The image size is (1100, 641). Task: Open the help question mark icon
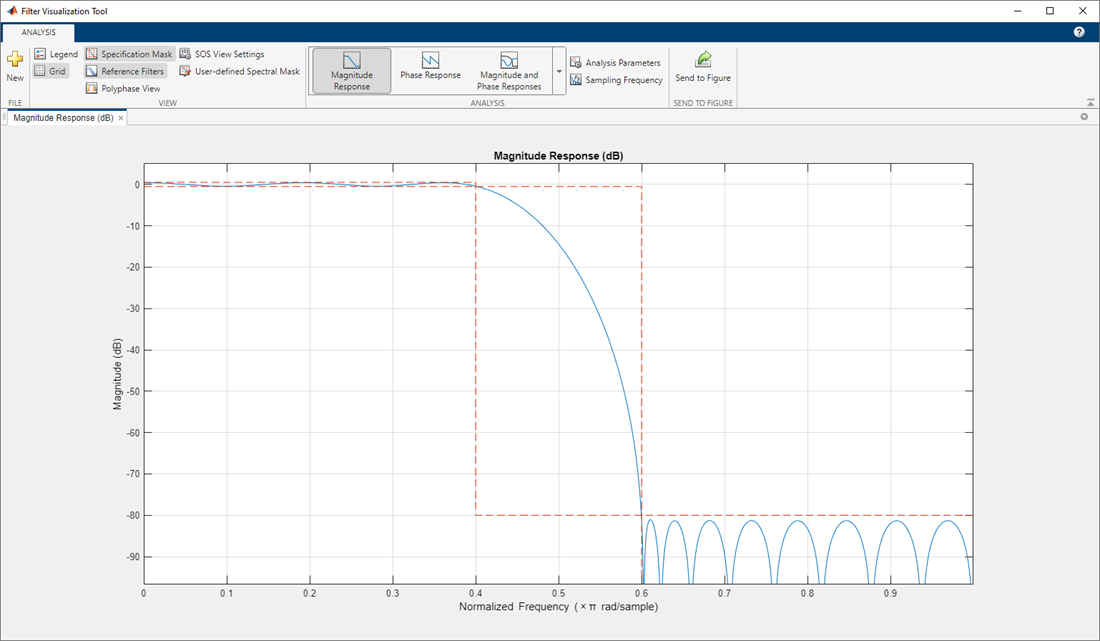tap(1079, 32)
